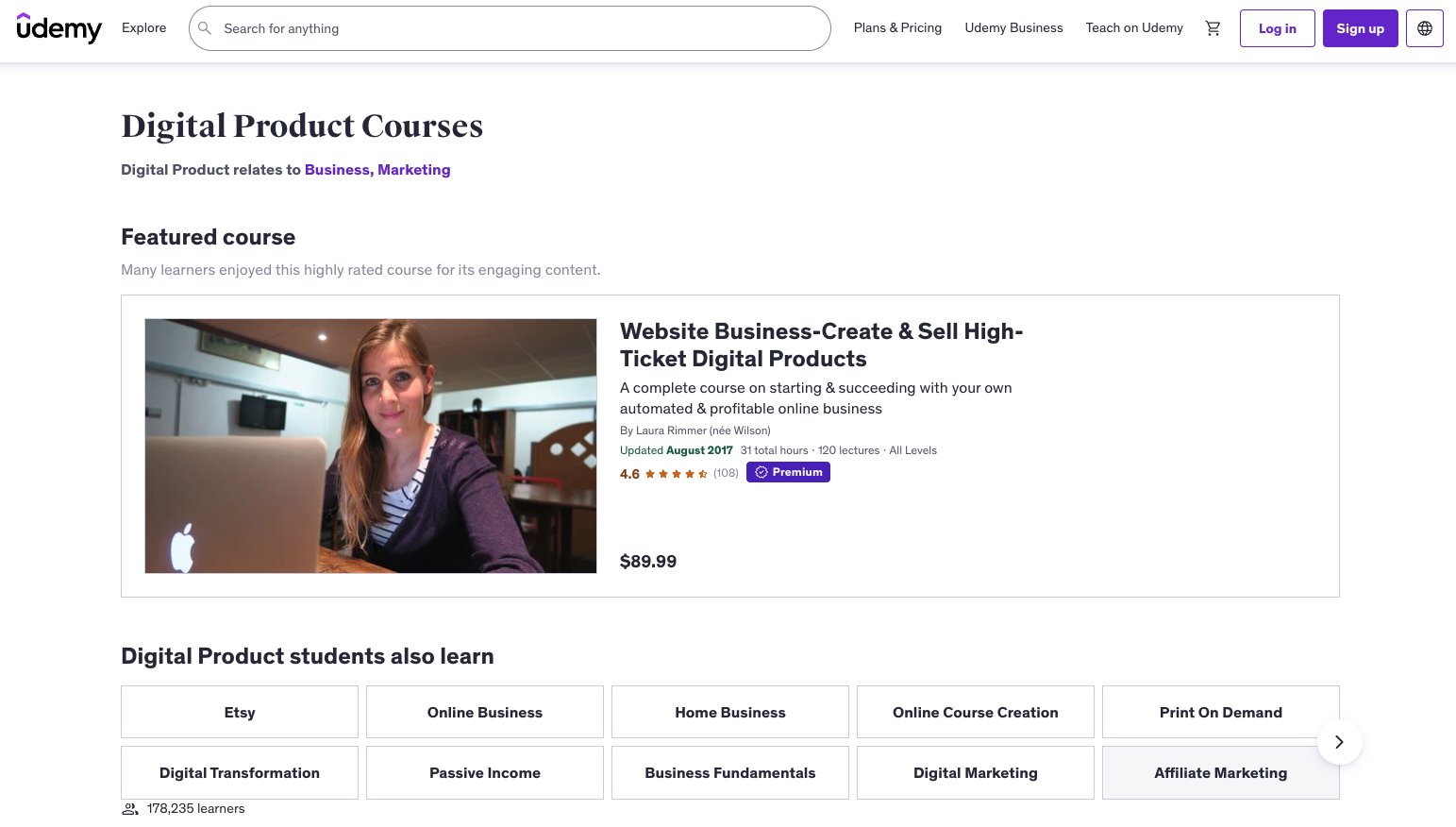The height and width of the screenshot is (827, 1456).
Task: Open the Website Business course title
Action: 821,345
